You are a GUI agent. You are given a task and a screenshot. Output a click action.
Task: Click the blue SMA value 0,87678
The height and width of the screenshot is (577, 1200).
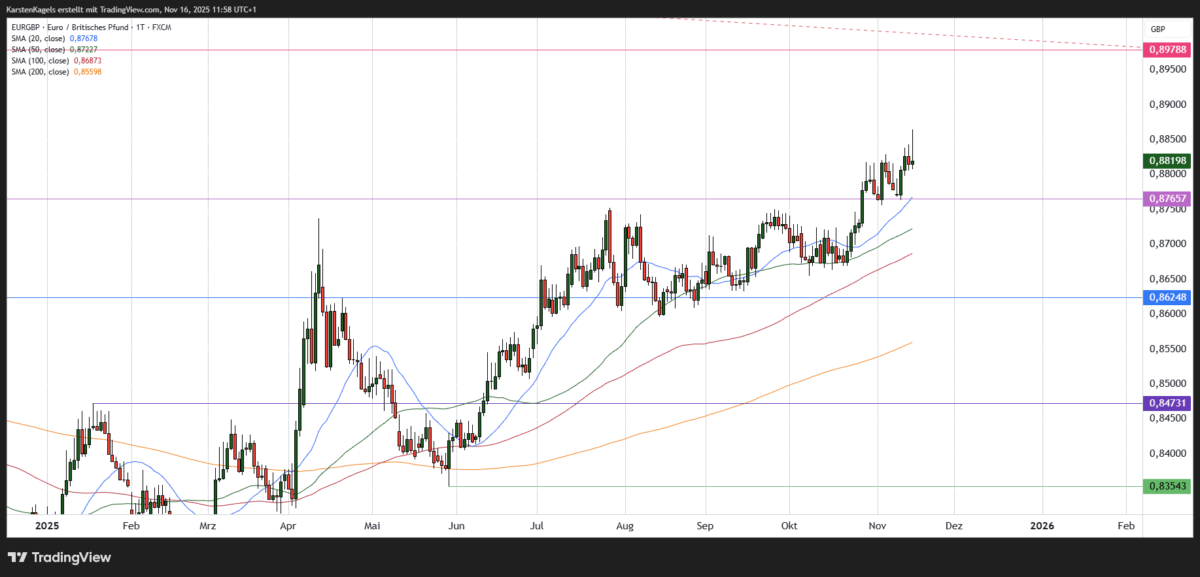[84, 38]
